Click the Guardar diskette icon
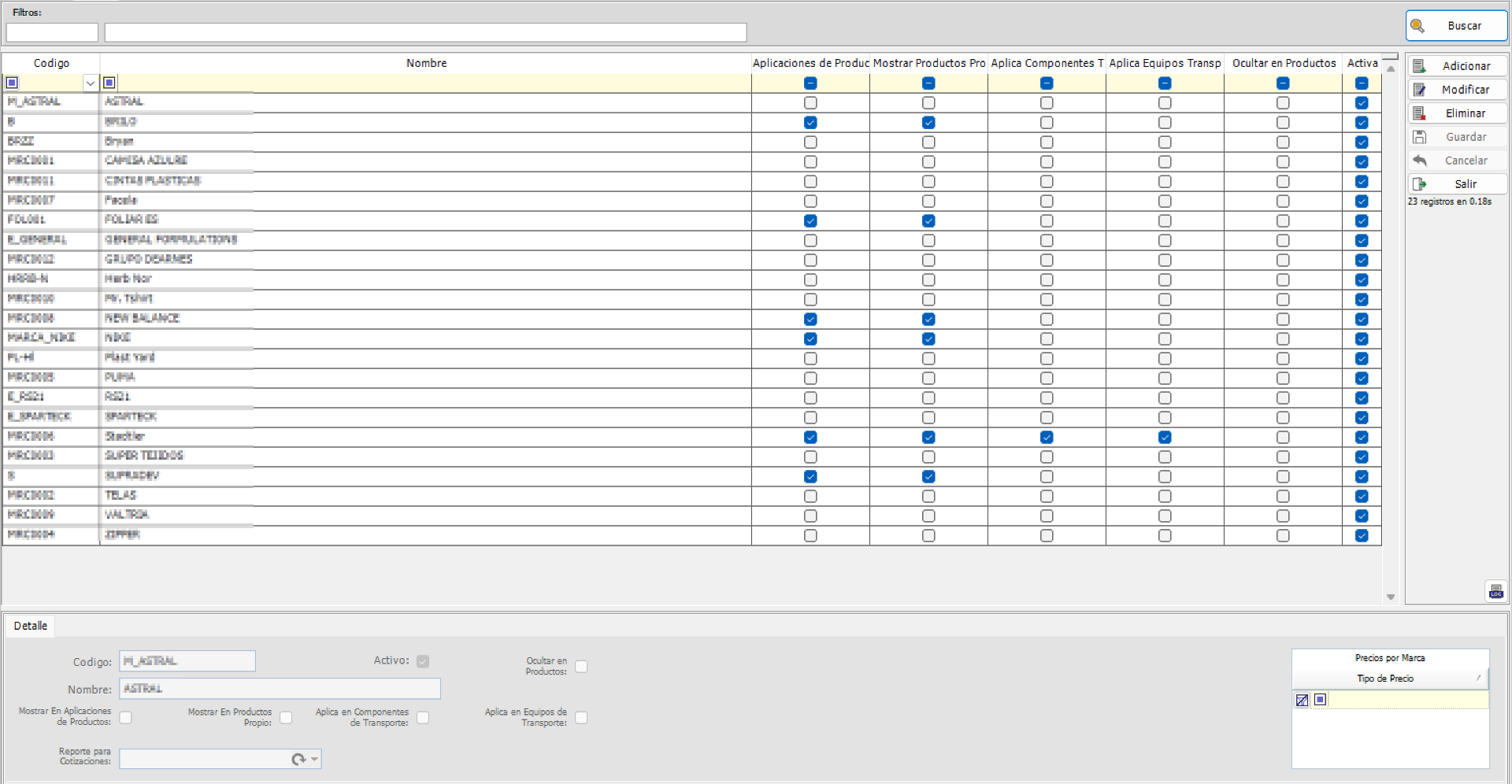 tap(1421, 136)
